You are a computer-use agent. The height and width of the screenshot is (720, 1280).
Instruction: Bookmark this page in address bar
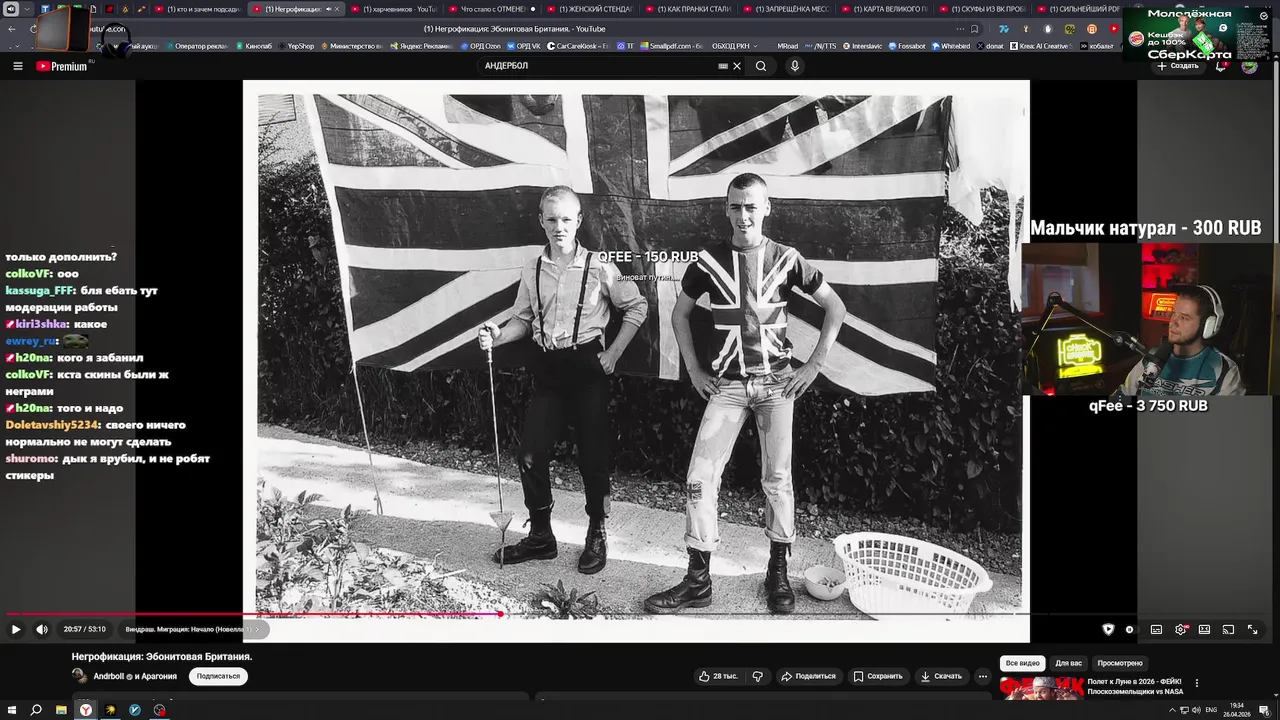(975, 29)
